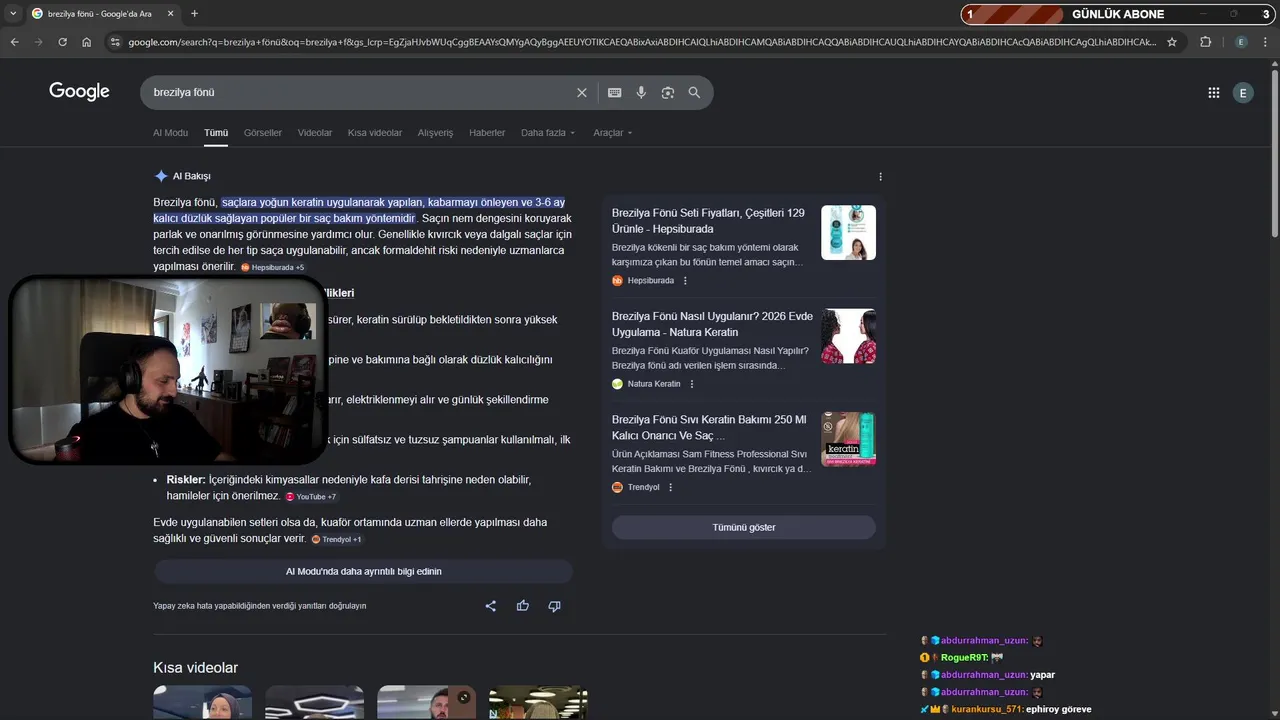Bookmark this page with star icon

(1172, 42)
